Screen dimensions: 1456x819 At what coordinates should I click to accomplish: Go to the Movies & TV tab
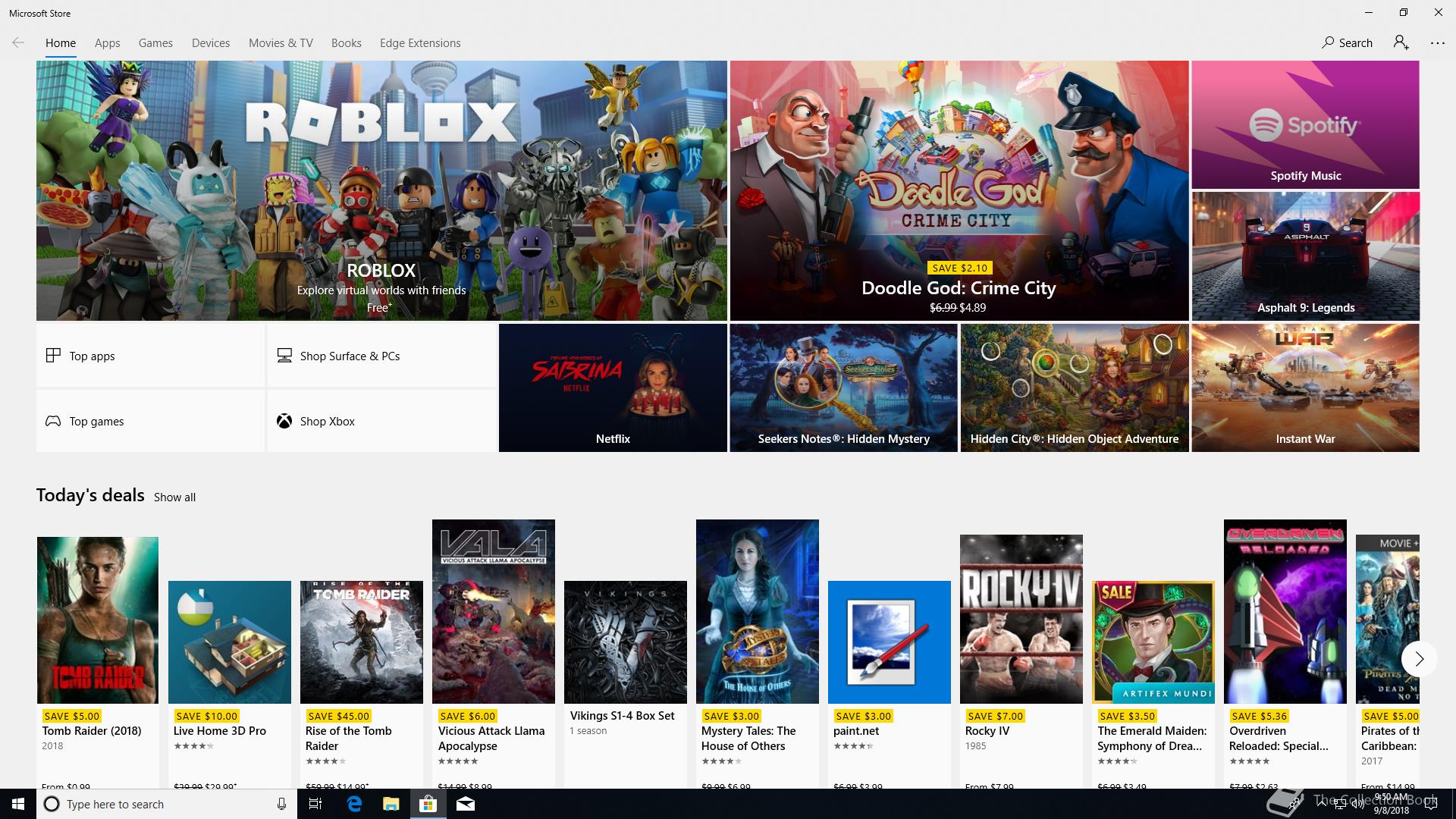(281, 43)
